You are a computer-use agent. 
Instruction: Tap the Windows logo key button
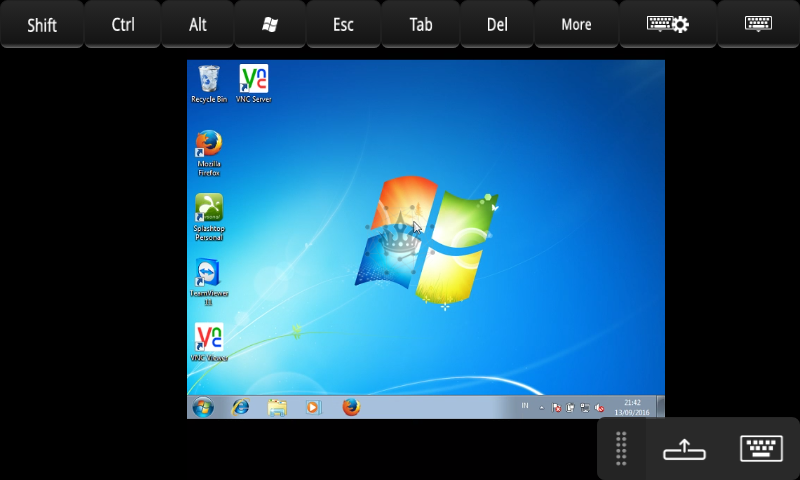tap(270, 24)
